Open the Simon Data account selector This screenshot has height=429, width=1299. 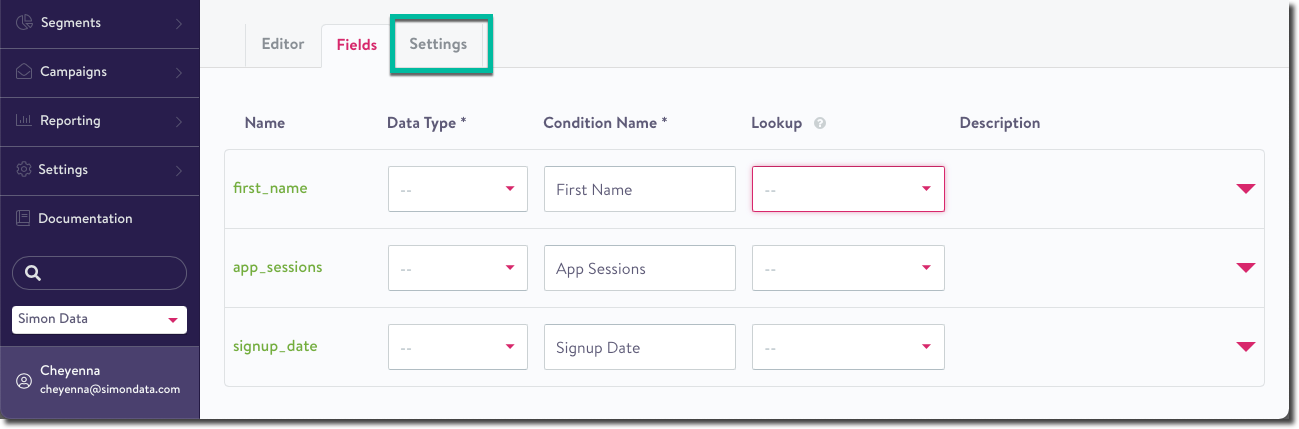99,320
